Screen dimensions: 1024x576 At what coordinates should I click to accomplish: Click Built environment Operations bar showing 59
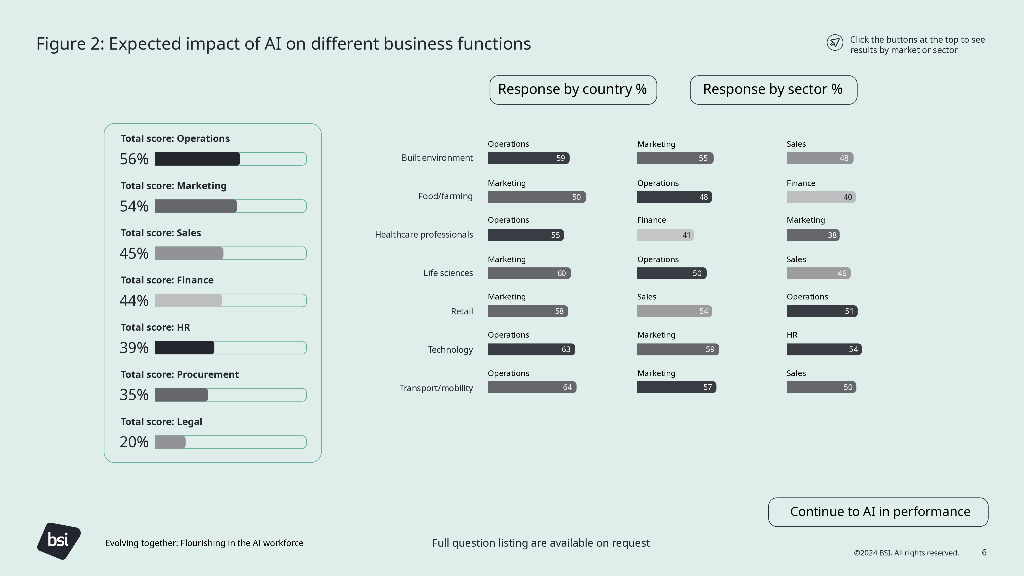click(528, 158)
